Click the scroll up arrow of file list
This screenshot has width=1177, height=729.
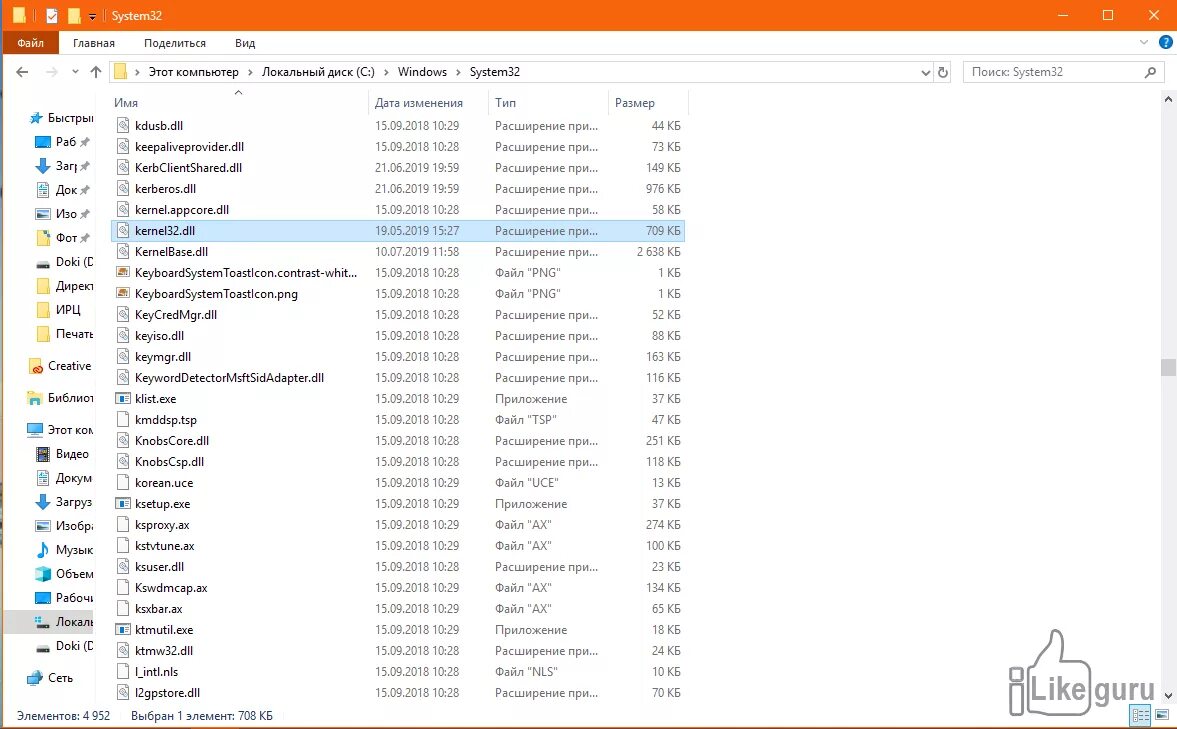coord(1168,99)
